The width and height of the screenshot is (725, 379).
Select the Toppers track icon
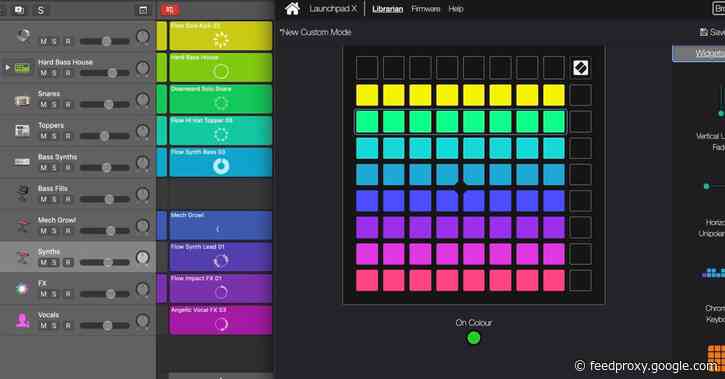pos(22,131)
